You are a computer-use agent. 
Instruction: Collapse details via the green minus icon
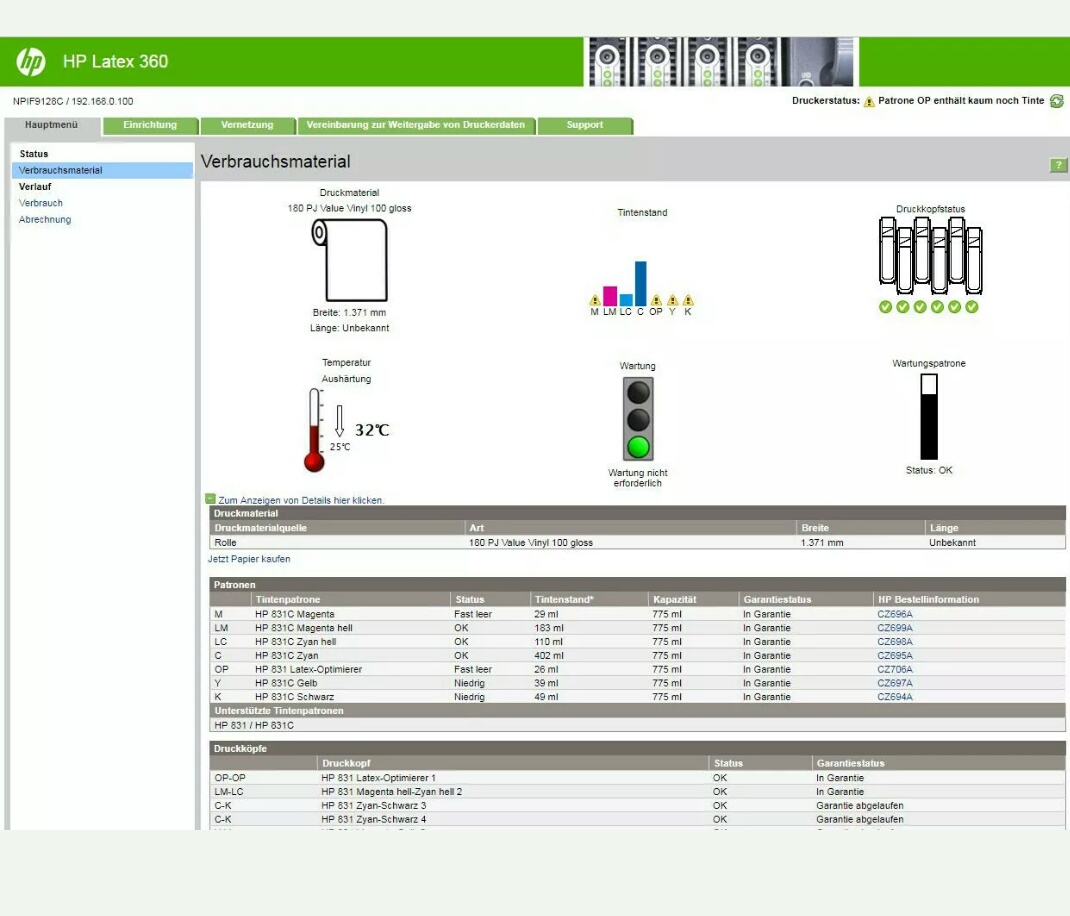click(x=210, y=499)
